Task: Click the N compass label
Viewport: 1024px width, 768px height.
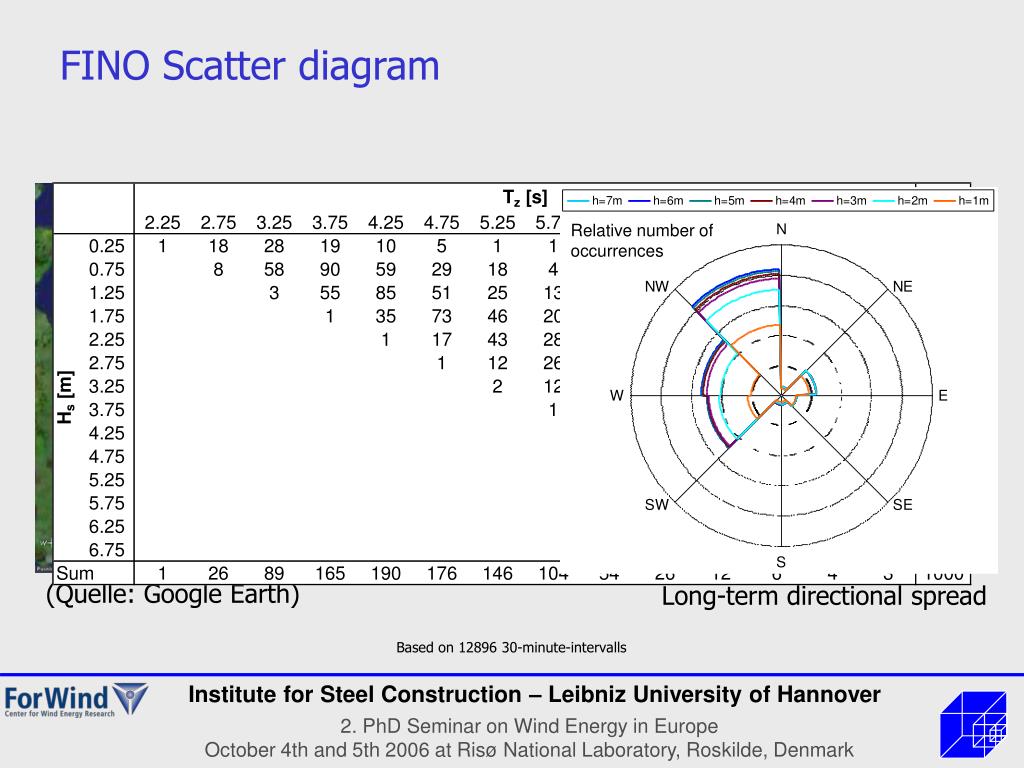Action: [x=781, y=229]
